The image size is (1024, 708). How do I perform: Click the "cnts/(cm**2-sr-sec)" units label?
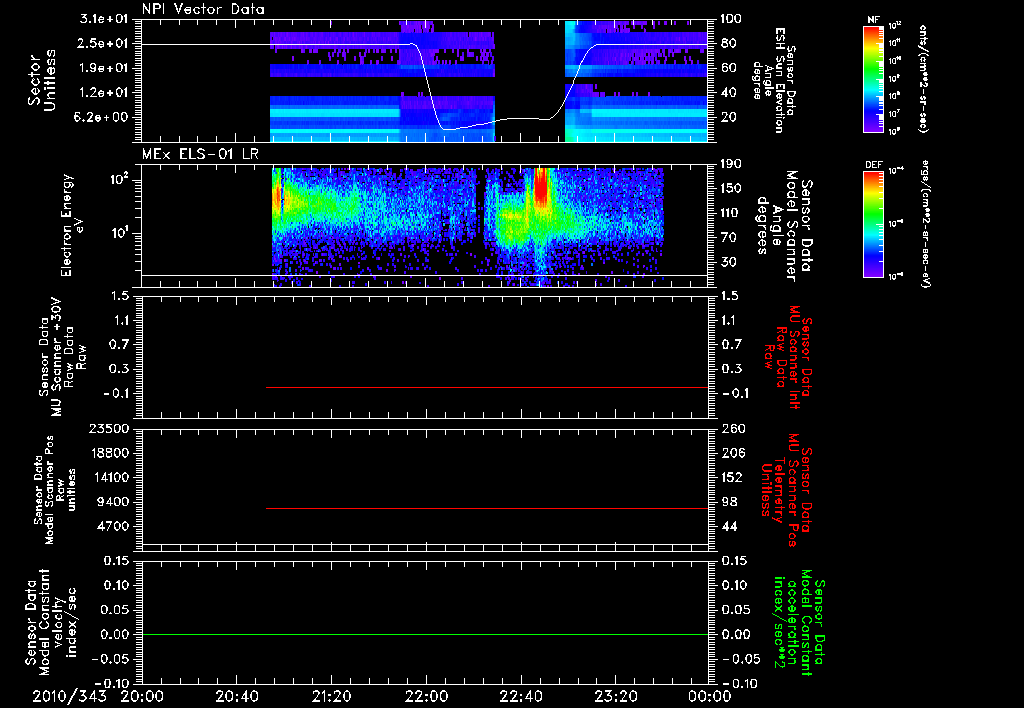click(923, 78)
